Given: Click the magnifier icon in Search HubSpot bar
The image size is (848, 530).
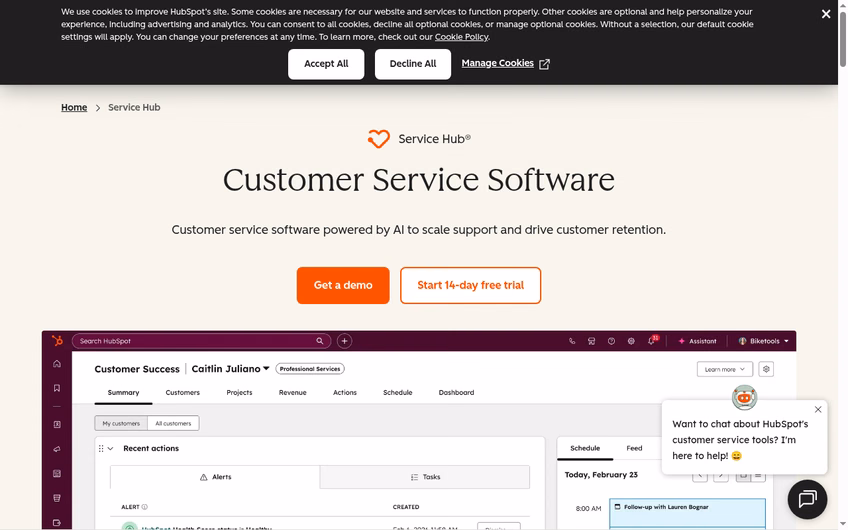Looking at the screenshot, I should coord(320,341).
